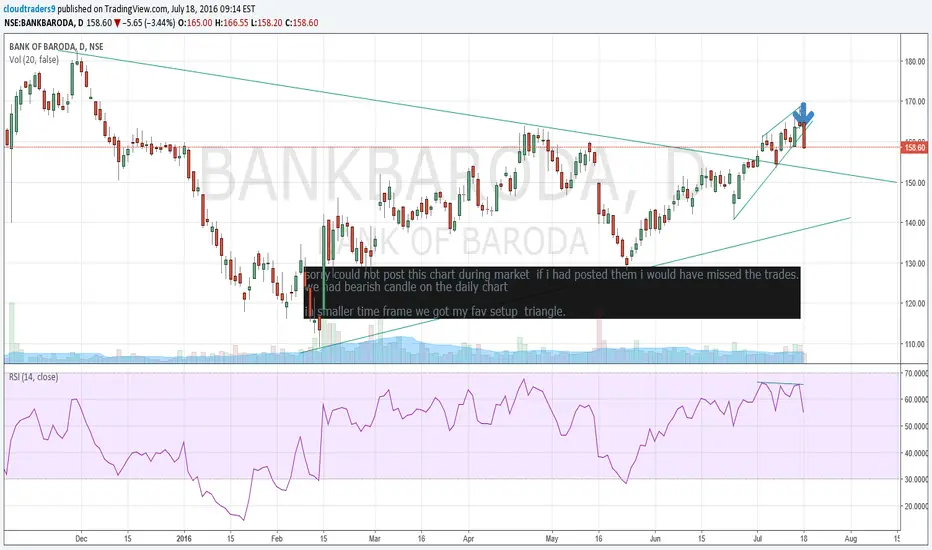Click the 140.00 price axis label
The width and height of the screenshot is (932, 550).
click(x=914, y=223)
